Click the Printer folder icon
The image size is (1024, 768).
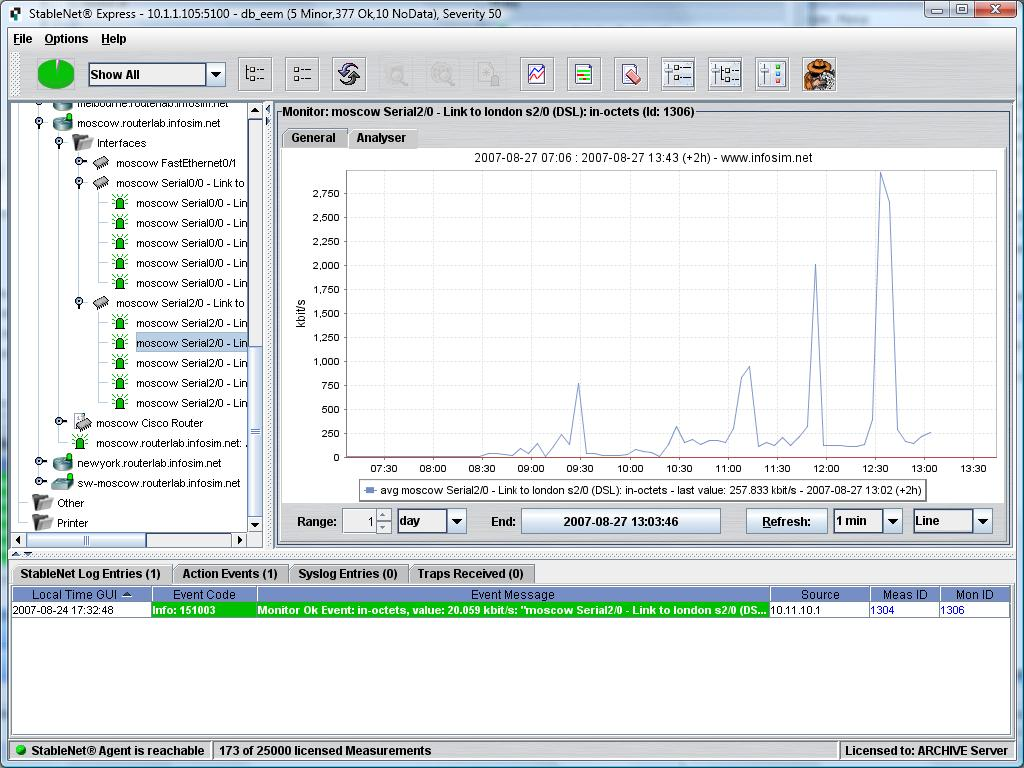(42, 522)
